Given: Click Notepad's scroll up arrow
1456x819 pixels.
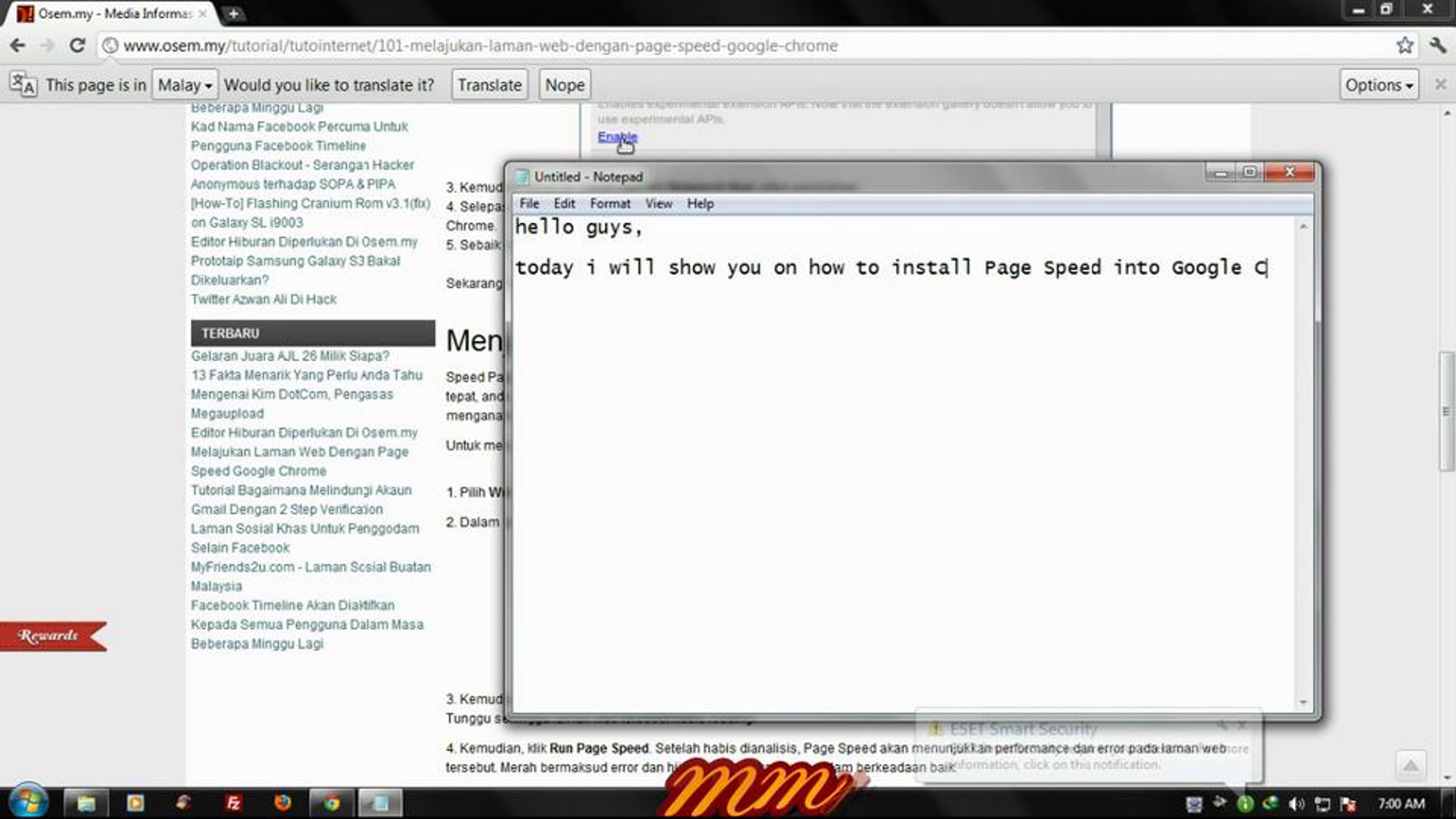Looking at the screenshot, I should [1303, 226].
